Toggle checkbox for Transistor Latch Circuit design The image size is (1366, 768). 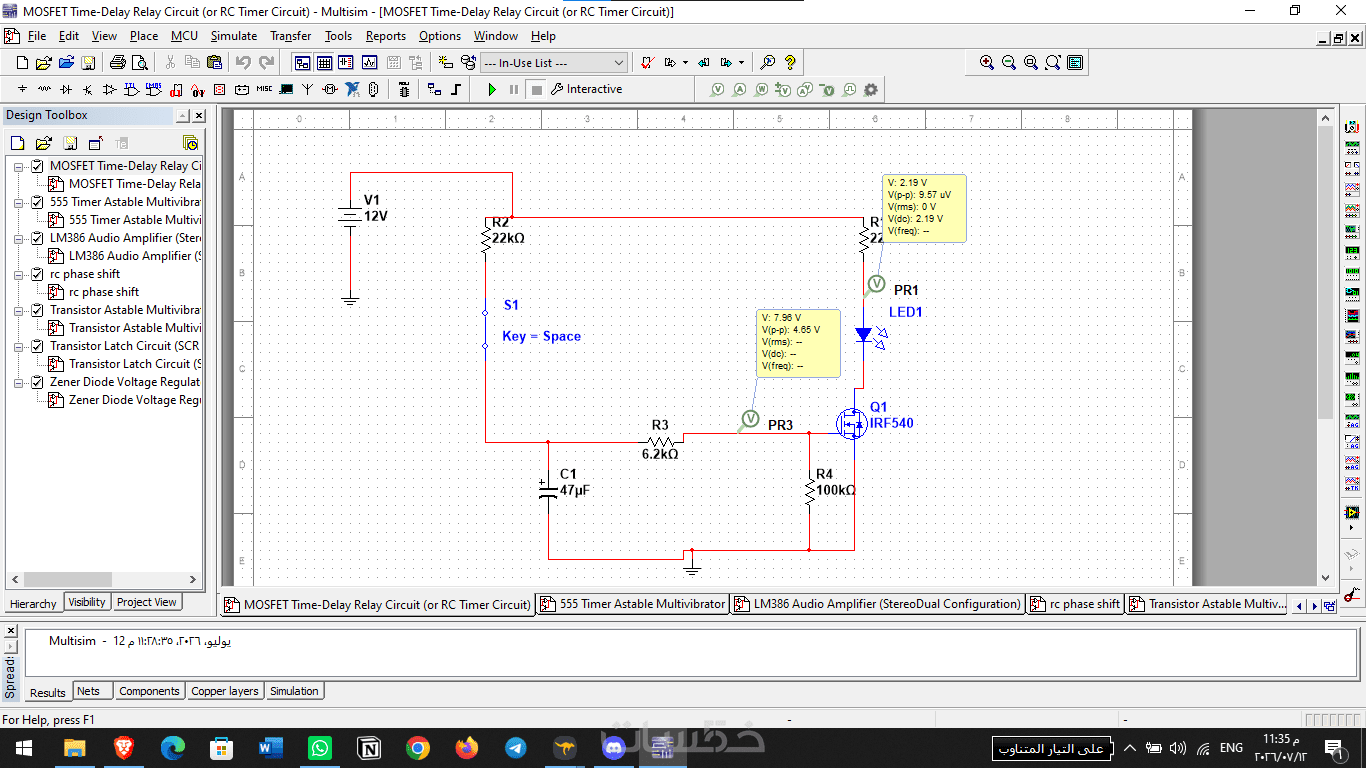(38, 346)
